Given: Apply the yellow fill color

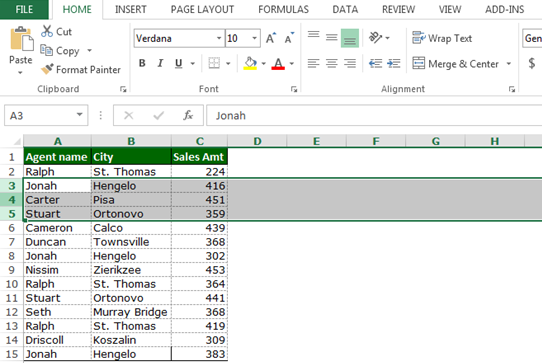Looking at the screenshot, I should tap(250, 63).
